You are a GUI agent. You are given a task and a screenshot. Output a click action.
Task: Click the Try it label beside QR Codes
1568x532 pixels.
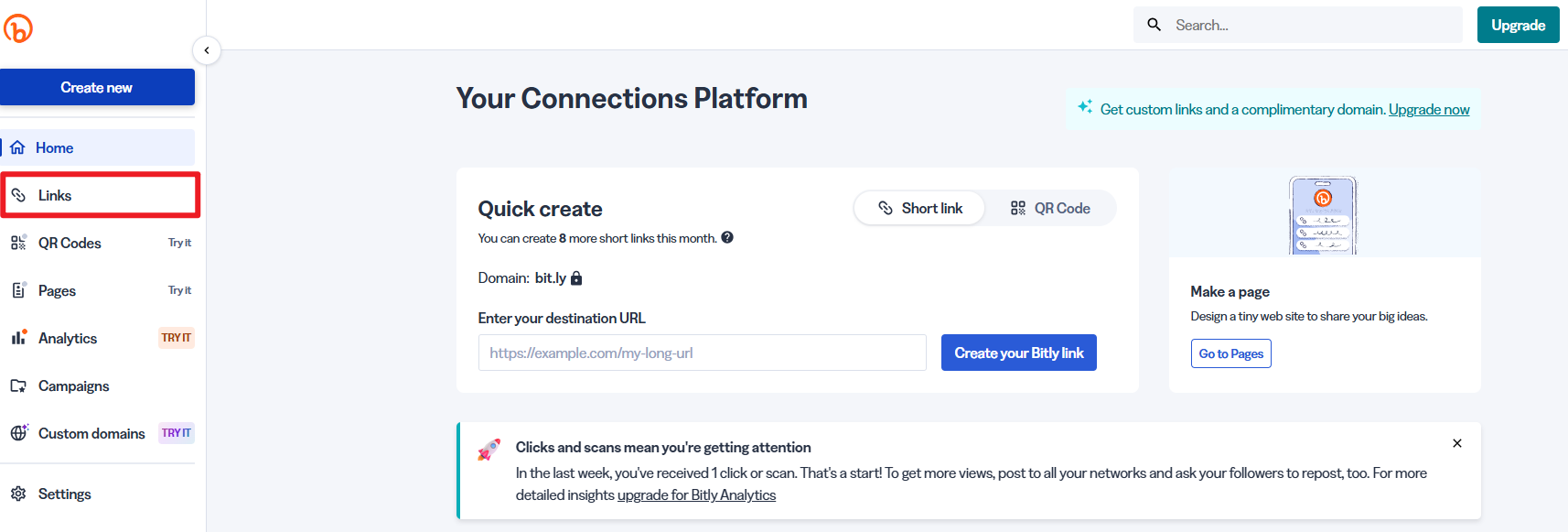[180, 243]
